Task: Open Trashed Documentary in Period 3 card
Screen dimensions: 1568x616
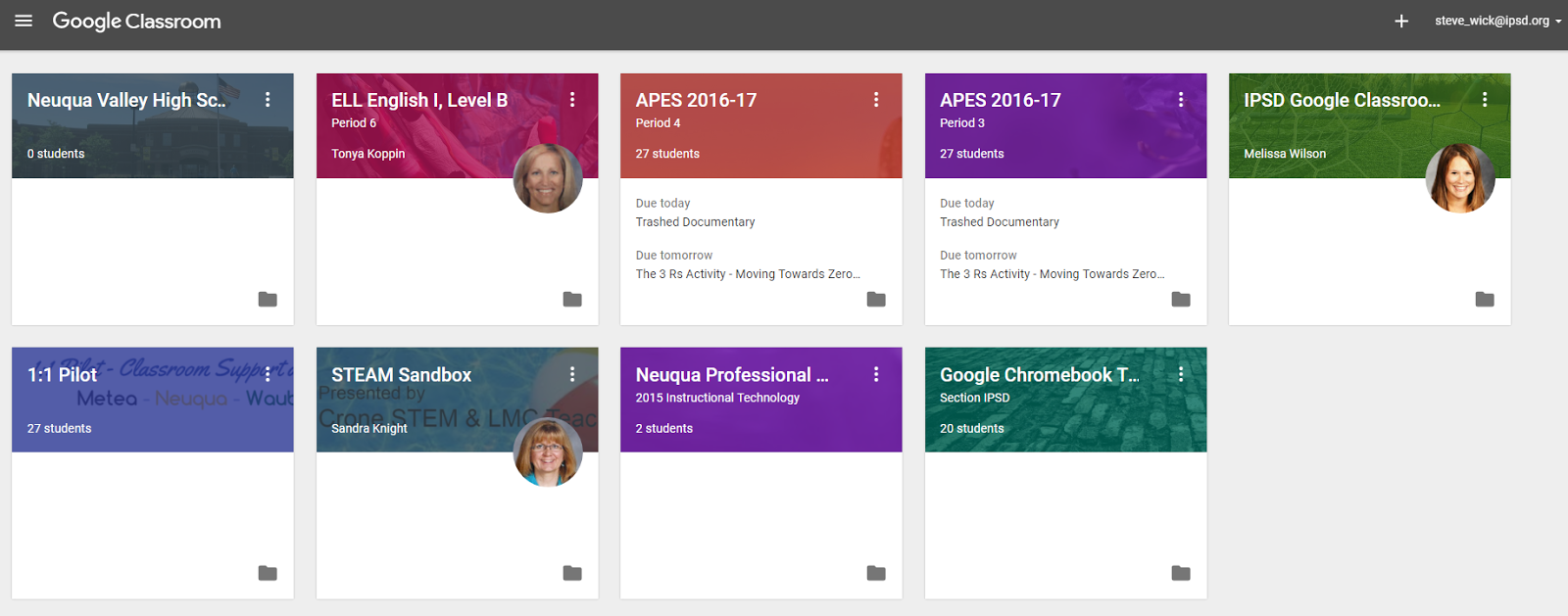Action: pos(1000,222)
